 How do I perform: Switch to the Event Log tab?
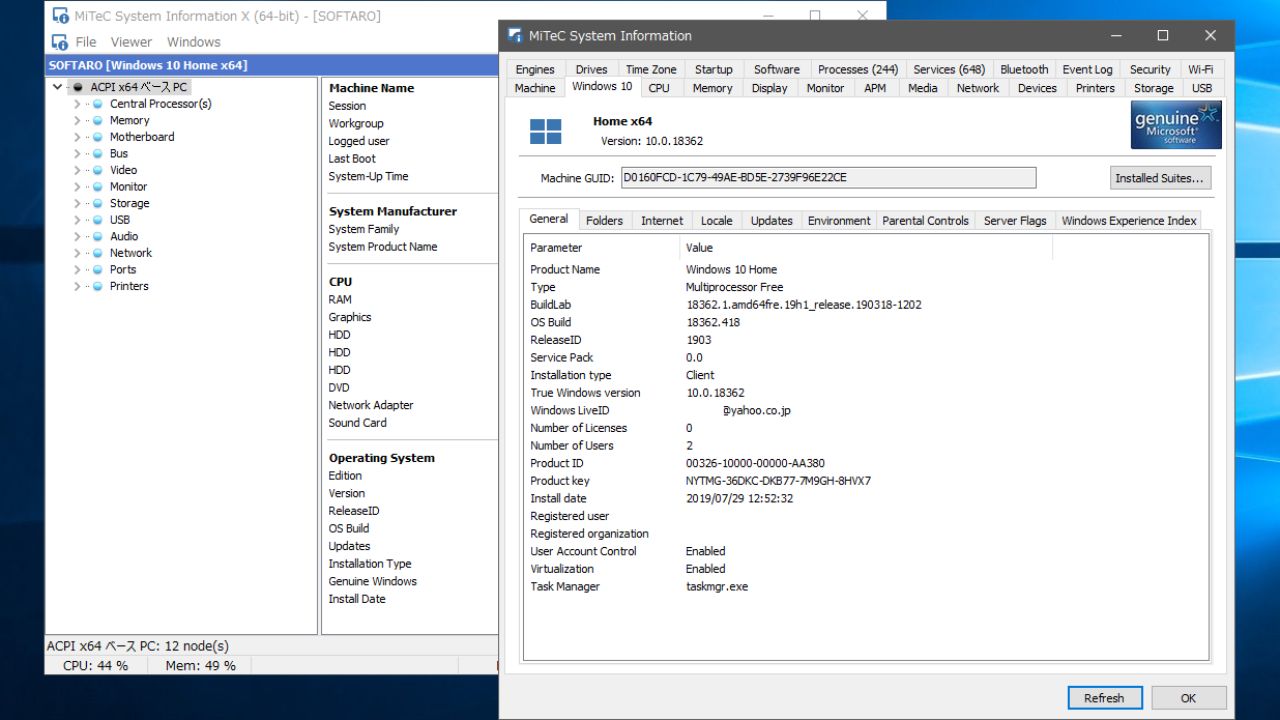pyautogui.click(x=1087, y=69)
